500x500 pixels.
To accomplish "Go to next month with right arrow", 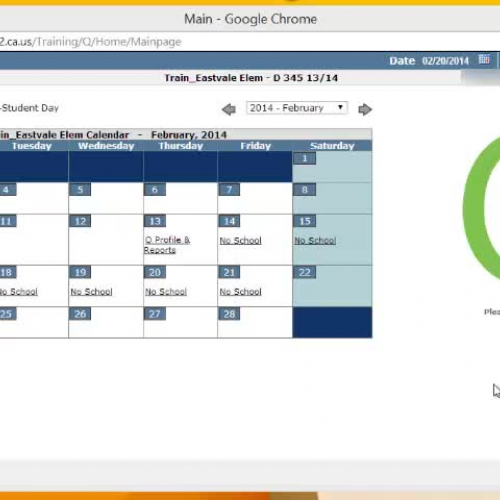I will [x=365, y=109].
